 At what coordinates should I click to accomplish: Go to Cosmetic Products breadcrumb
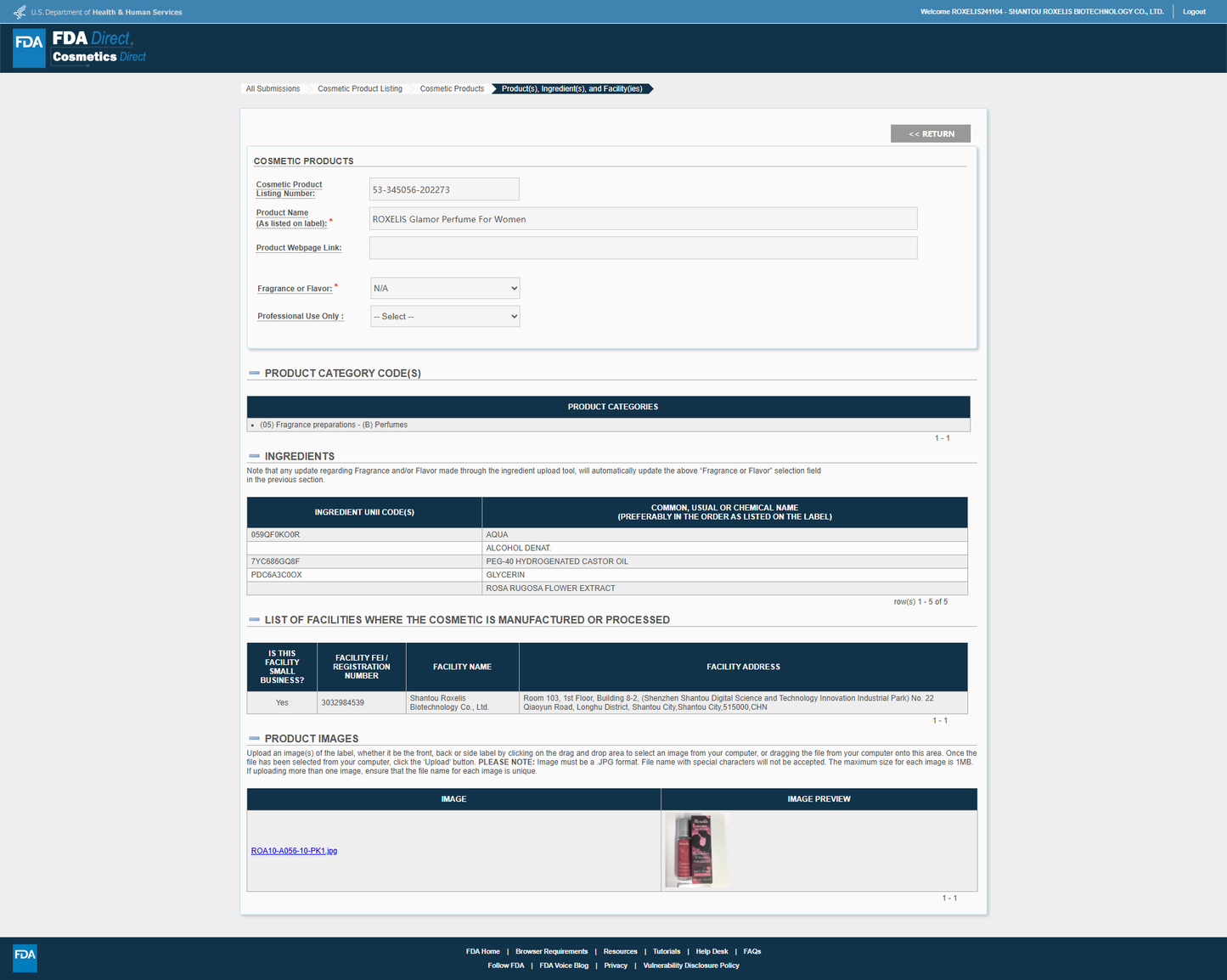coord(452,88)
